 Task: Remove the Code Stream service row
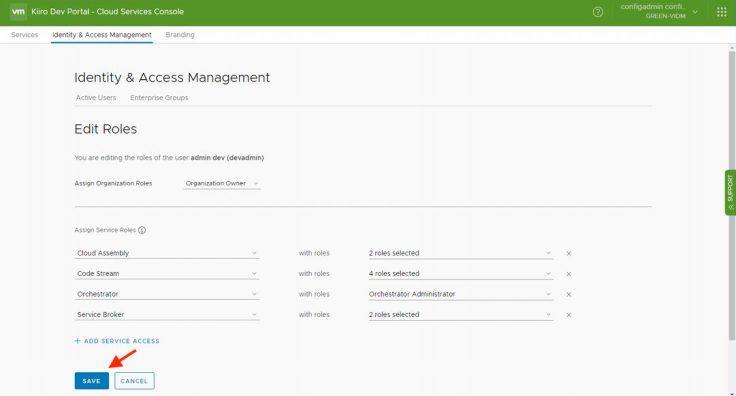568,274
